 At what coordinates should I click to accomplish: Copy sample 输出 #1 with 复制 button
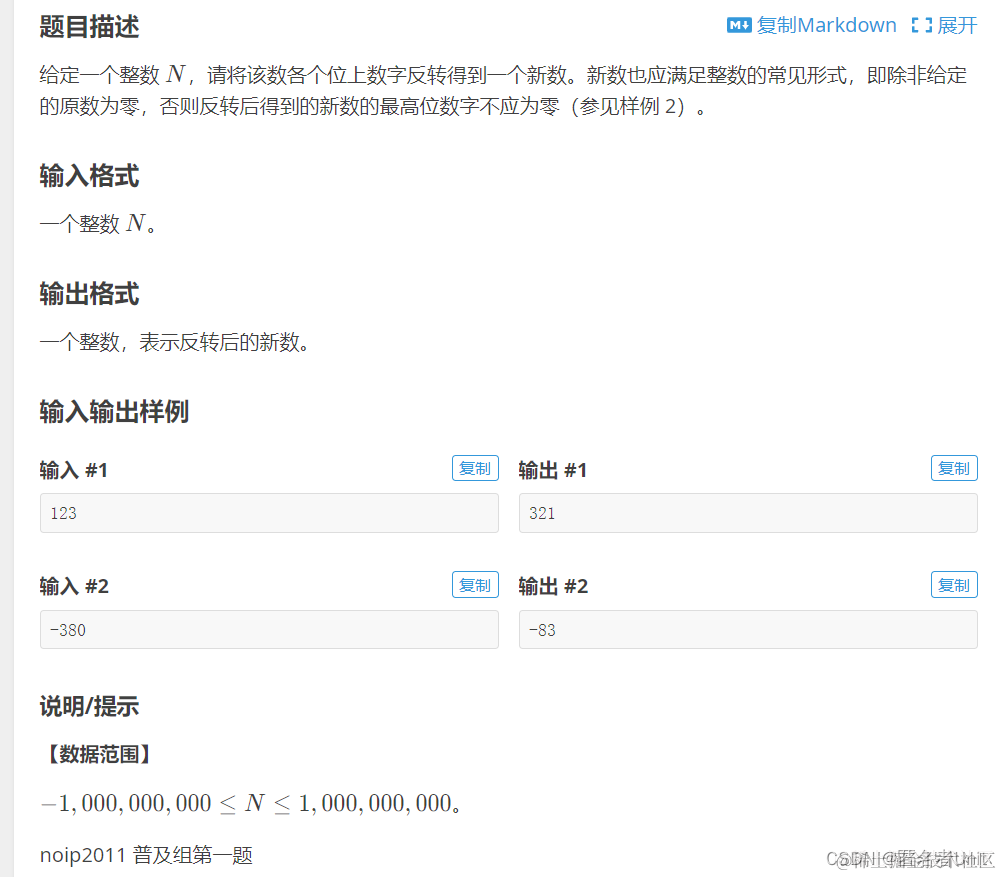[954, 469]
